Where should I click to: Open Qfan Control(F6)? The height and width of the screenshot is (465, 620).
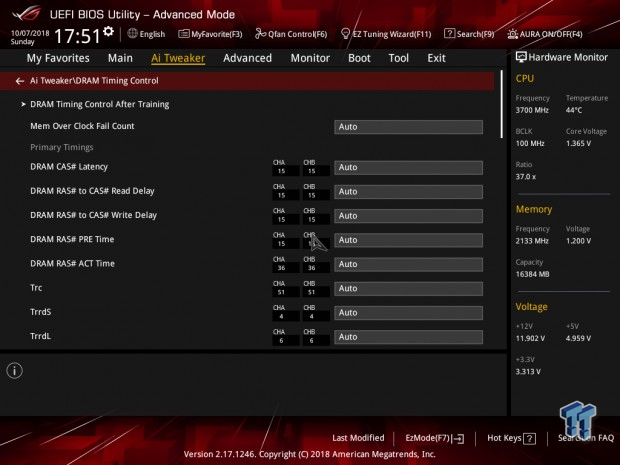(291, 34)
